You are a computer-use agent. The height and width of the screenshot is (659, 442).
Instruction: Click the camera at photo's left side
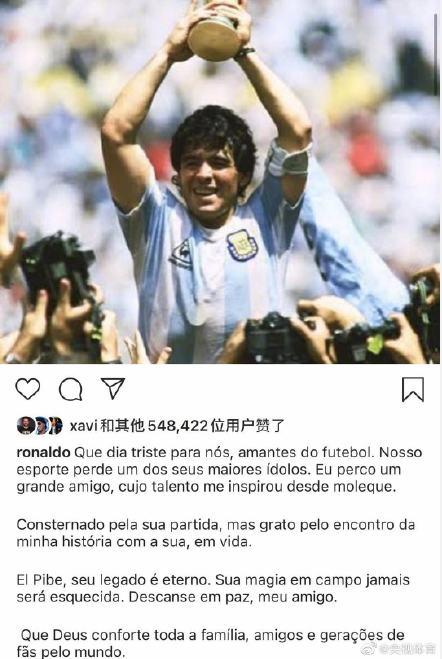(x=57, y=269)
